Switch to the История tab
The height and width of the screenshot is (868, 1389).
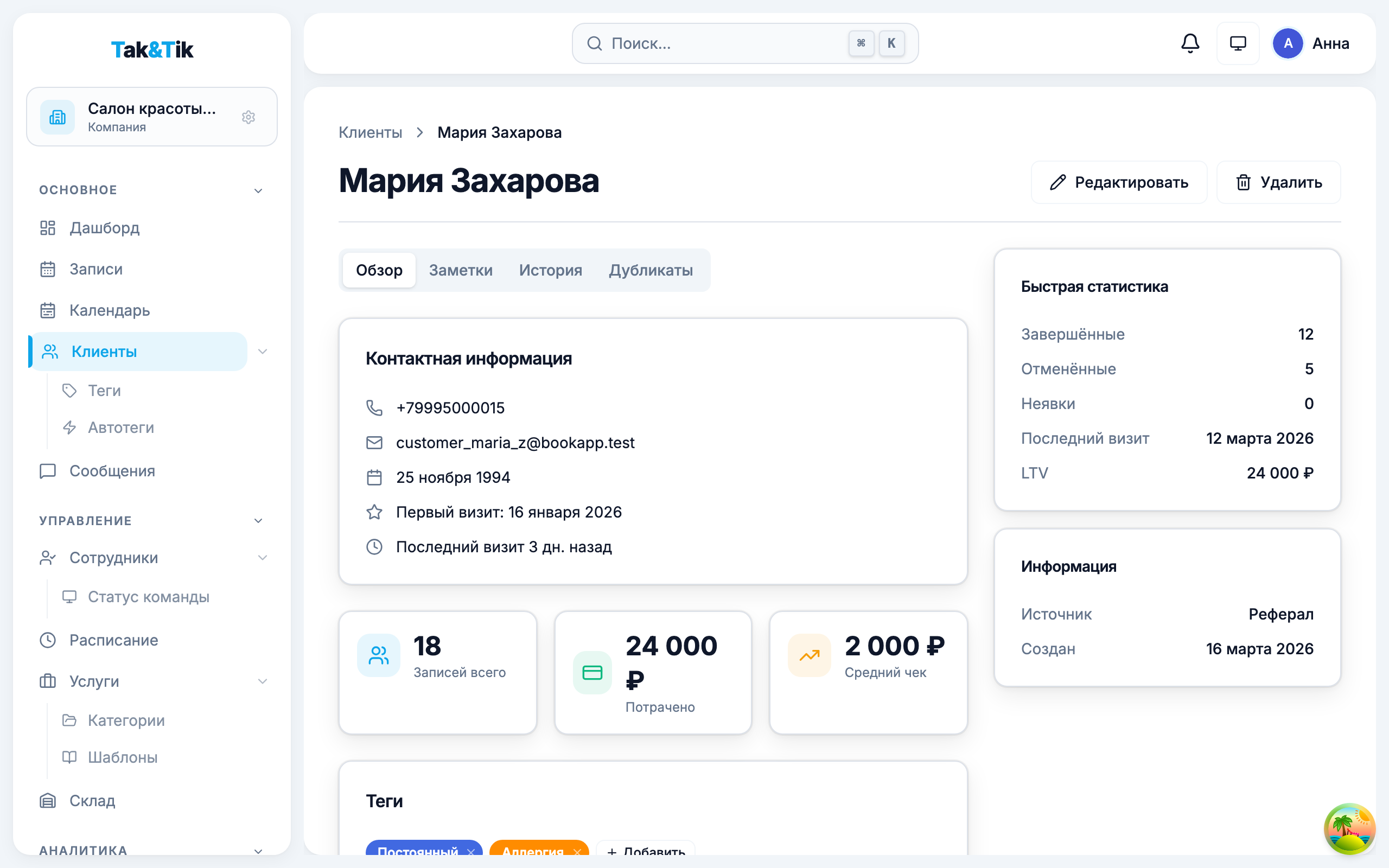coord(550,270)
